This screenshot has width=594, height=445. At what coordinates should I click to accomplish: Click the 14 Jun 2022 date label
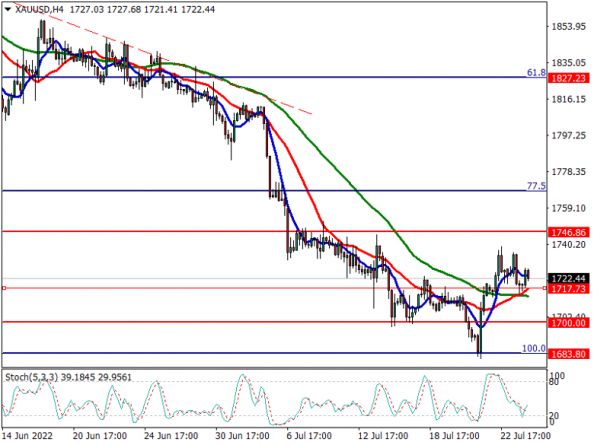[27, 436]
